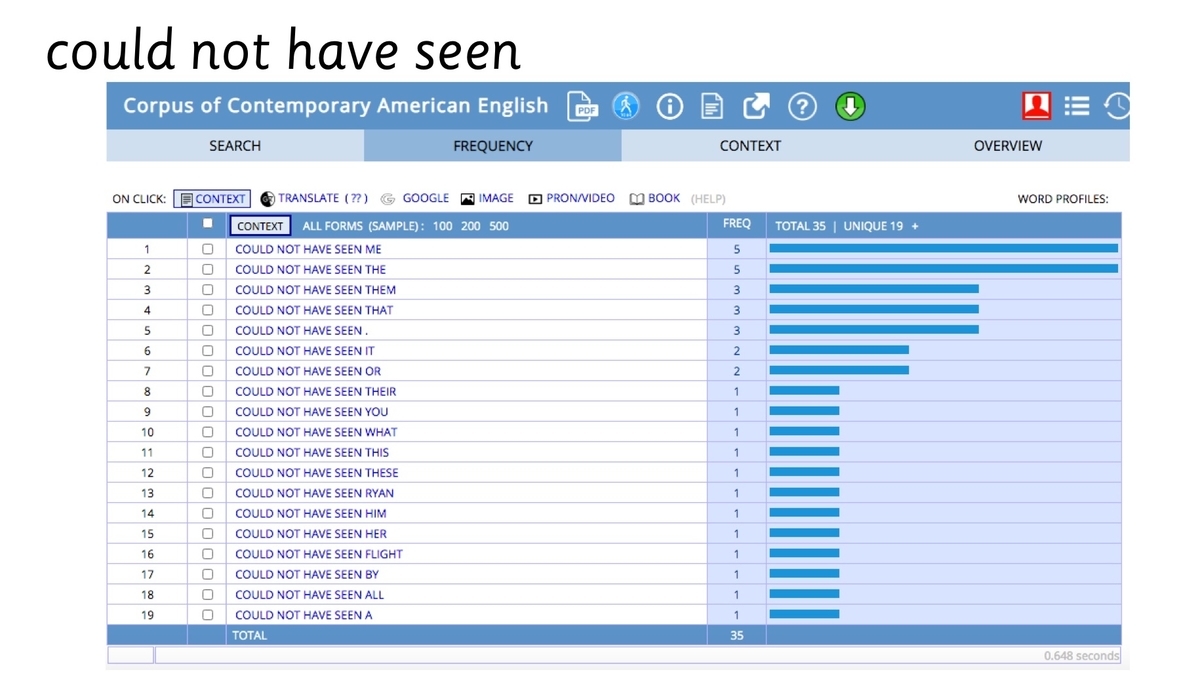
Task: Click the green download arrow icon
Action: [850, 106]
